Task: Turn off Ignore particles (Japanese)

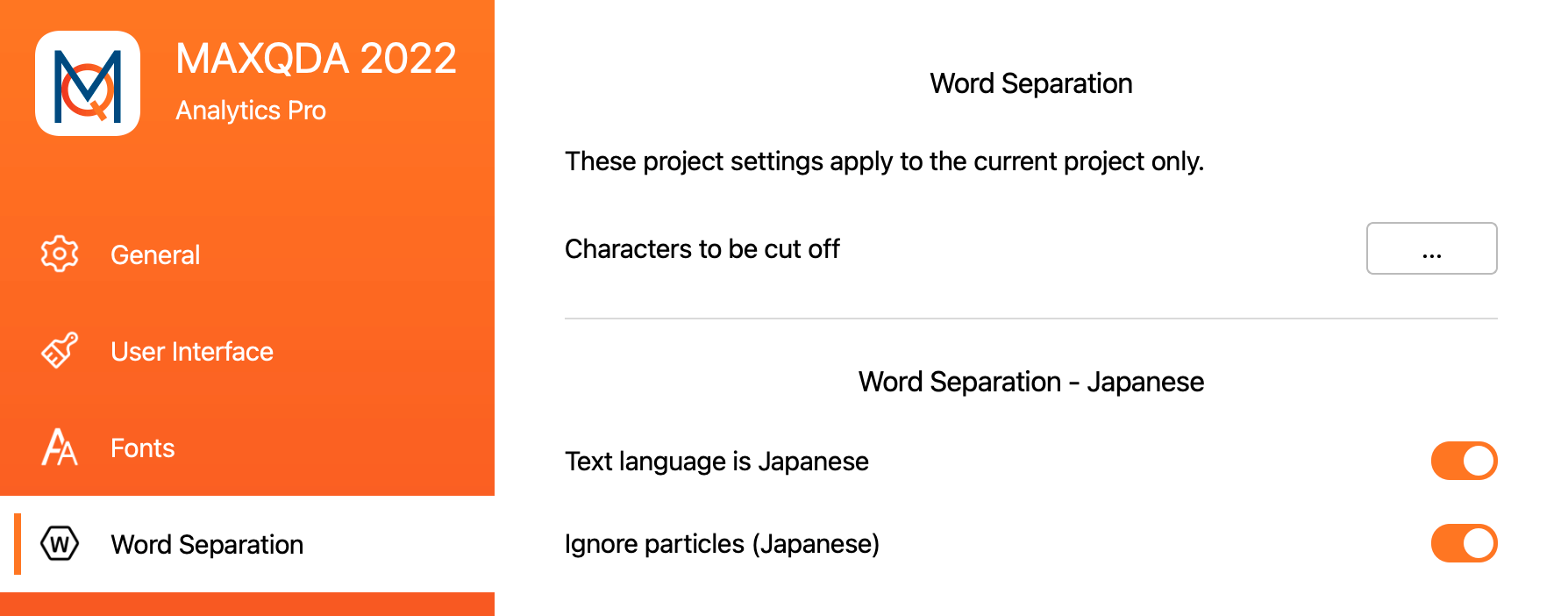Action: pos(1464,543)
